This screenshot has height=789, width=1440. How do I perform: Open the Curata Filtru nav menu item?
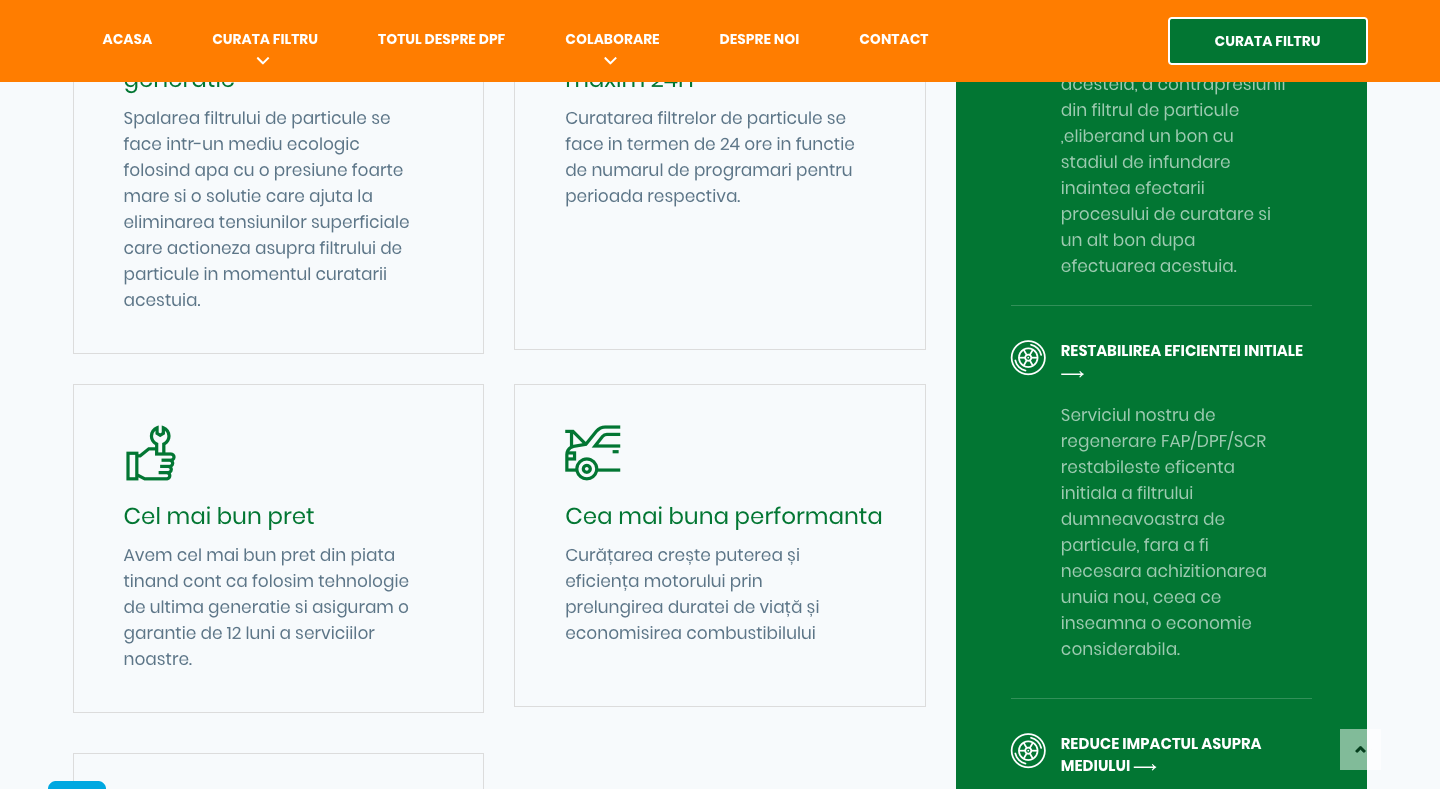coord(265,39)
